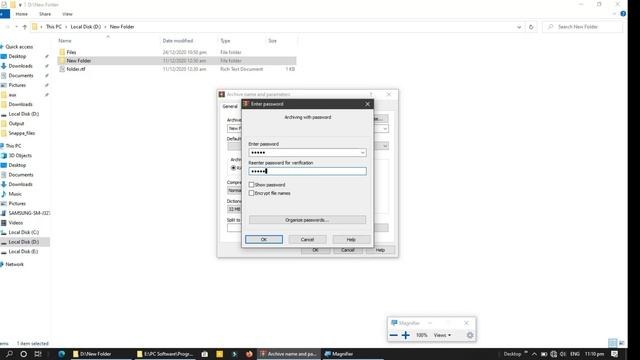Image resolution: width=640 pixels, height=360 pixels.
Task: Zoom in with Magnifier plus button
Action: point(406,335)
